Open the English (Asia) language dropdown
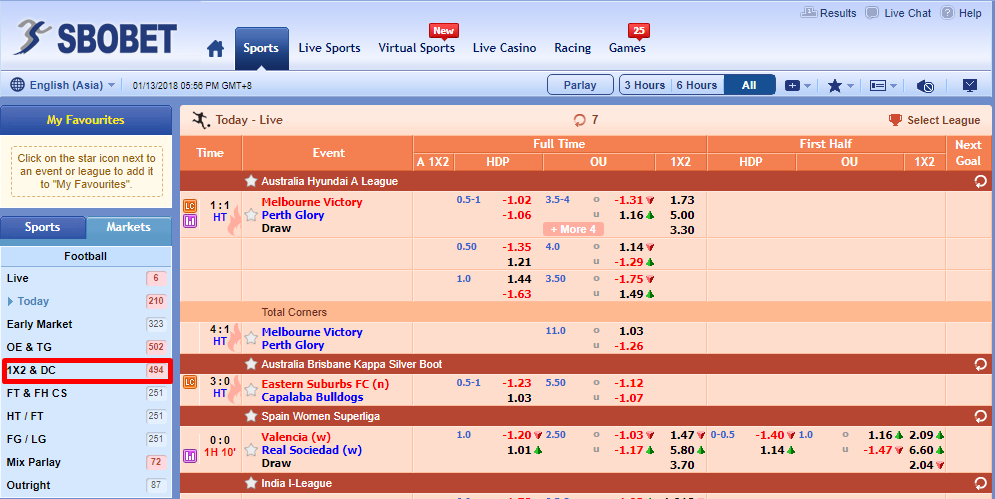 [63, 85]
